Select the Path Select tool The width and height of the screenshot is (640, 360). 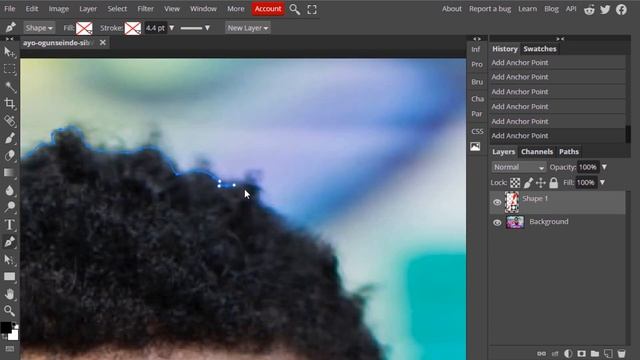coord(9,259)
